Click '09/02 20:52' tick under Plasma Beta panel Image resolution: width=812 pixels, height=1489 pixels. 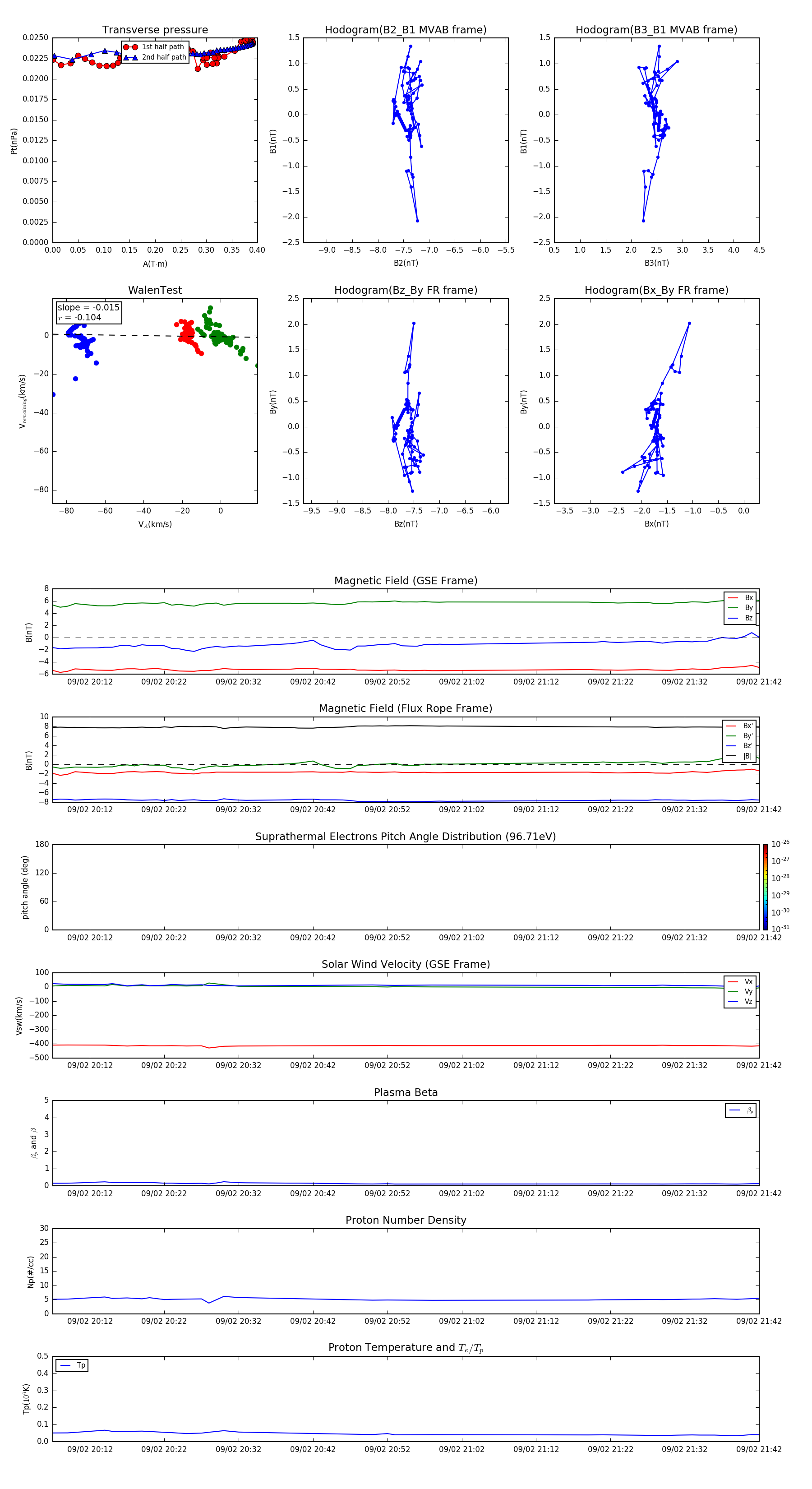tap(387, 1193)
